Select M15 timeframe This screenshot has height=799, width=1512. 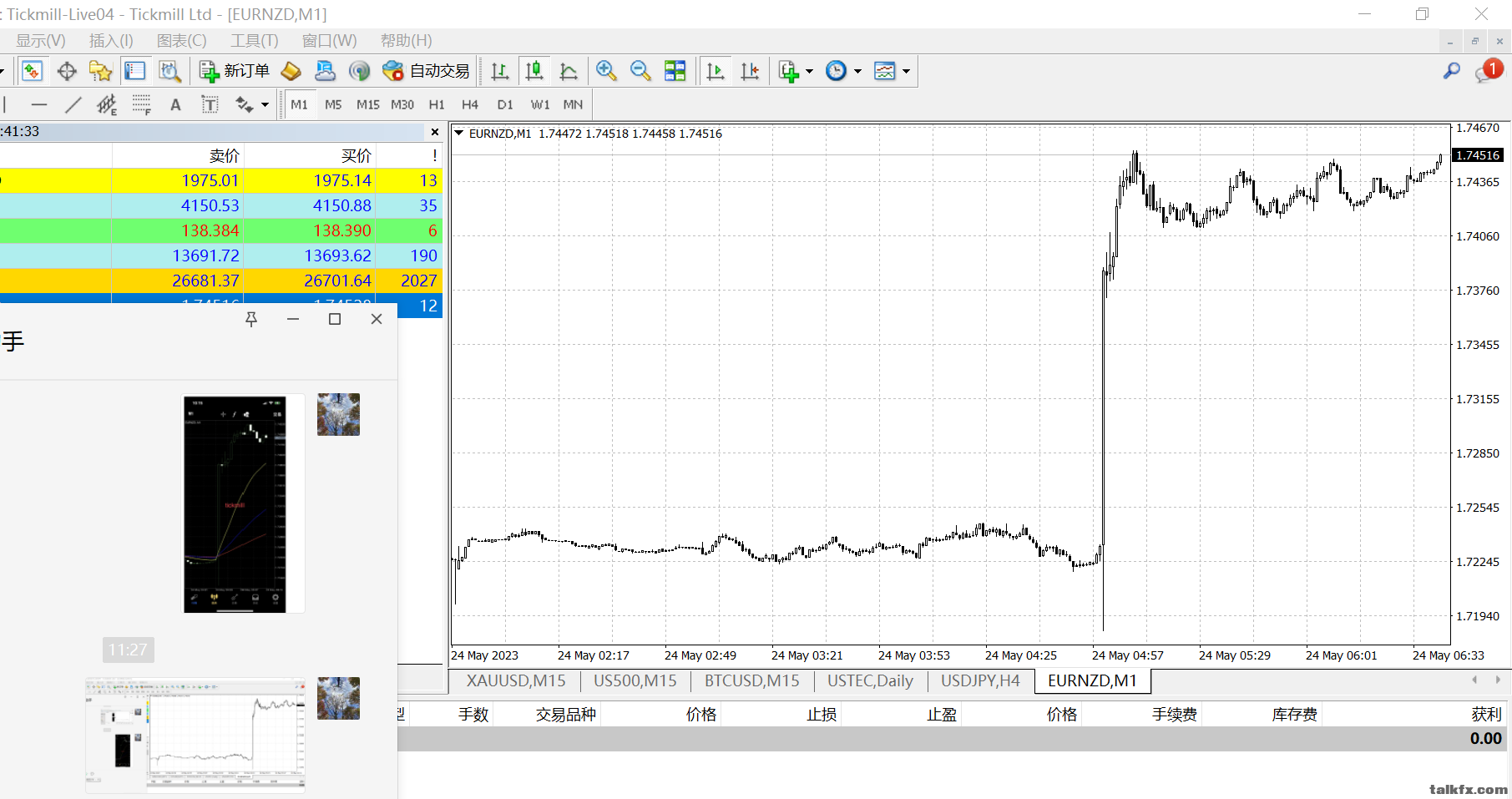367,104
